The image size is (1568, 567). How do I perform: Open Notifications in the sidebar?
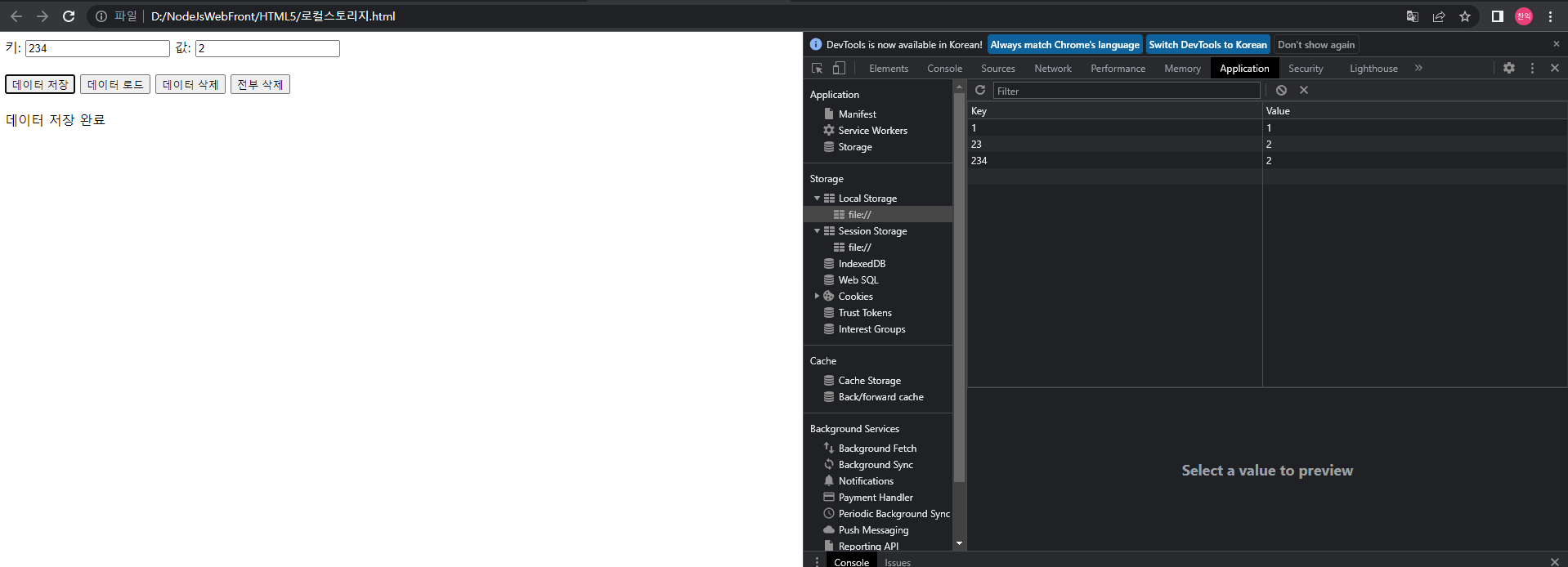point(866,481)
